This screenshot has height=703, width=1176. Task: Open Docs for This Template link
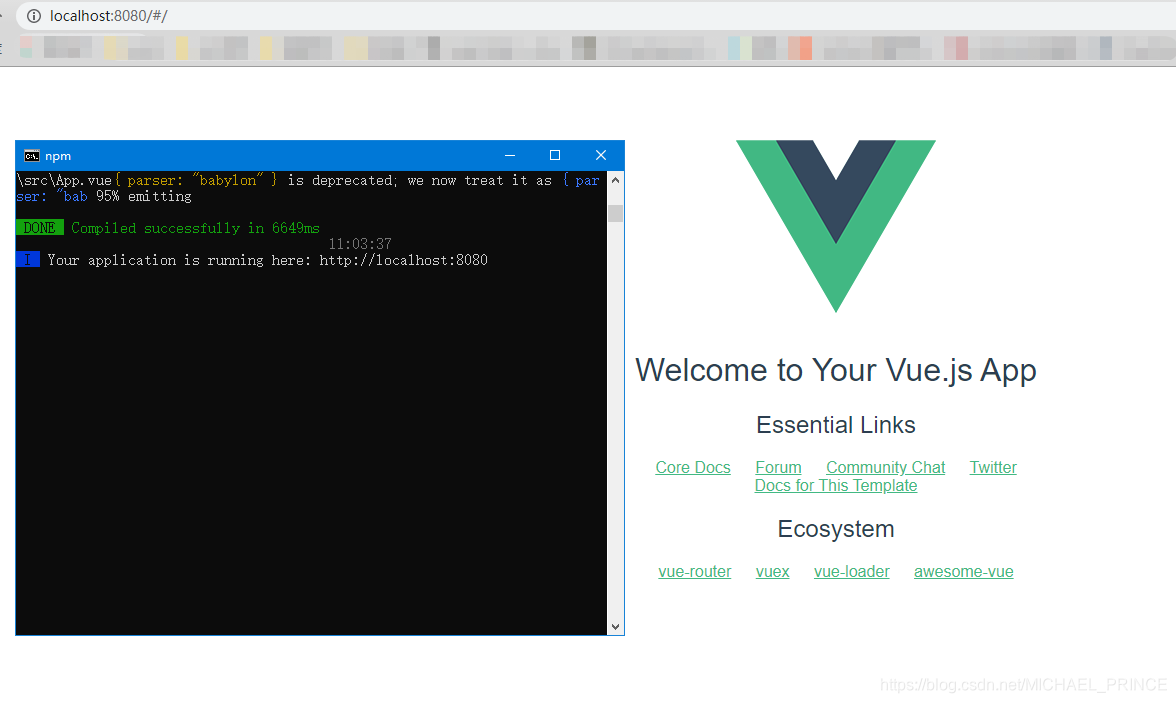(836, 485)
